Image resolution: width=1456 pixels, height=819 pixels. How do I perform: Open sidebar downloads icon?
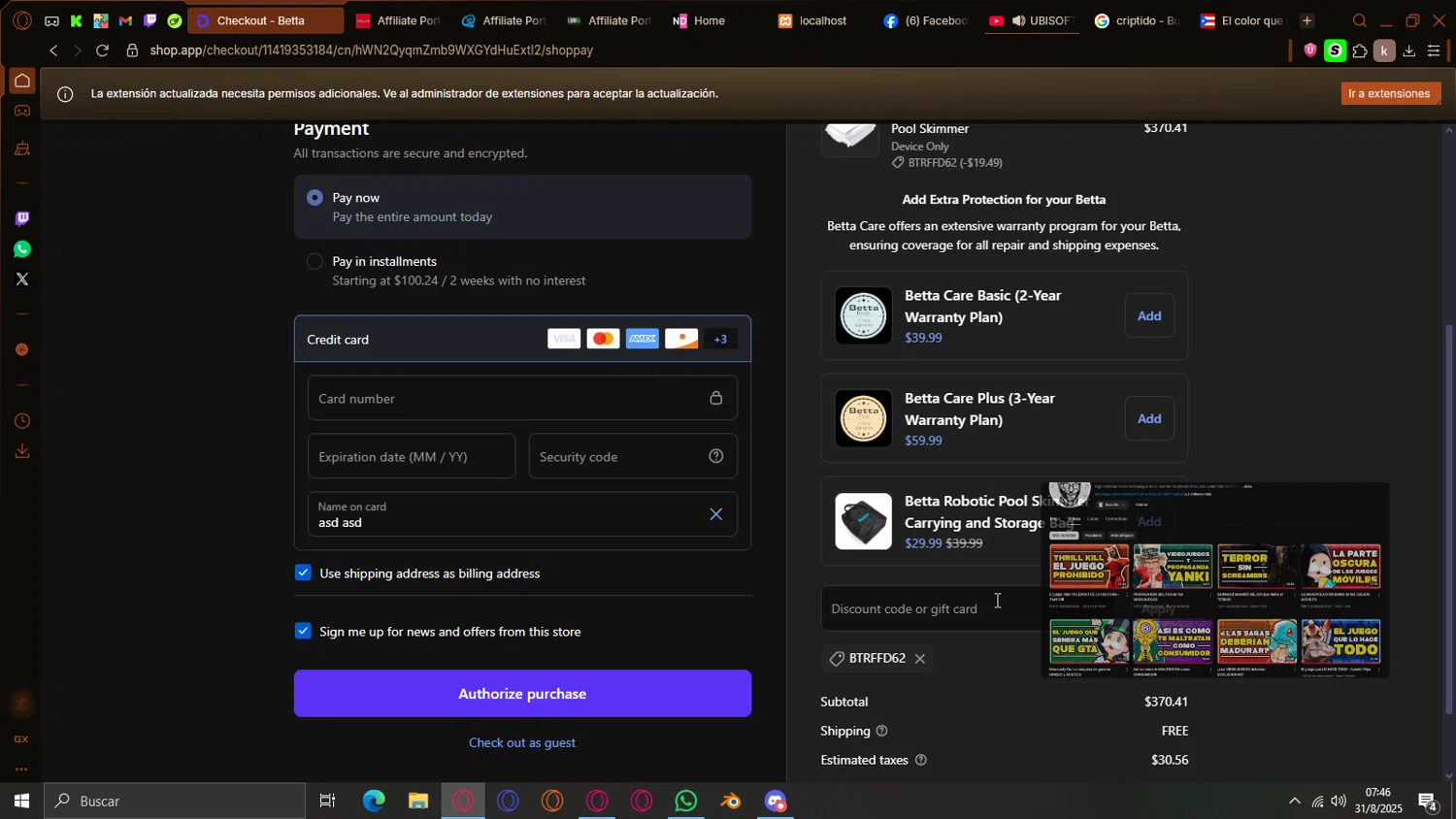click(x=22, y=451)
